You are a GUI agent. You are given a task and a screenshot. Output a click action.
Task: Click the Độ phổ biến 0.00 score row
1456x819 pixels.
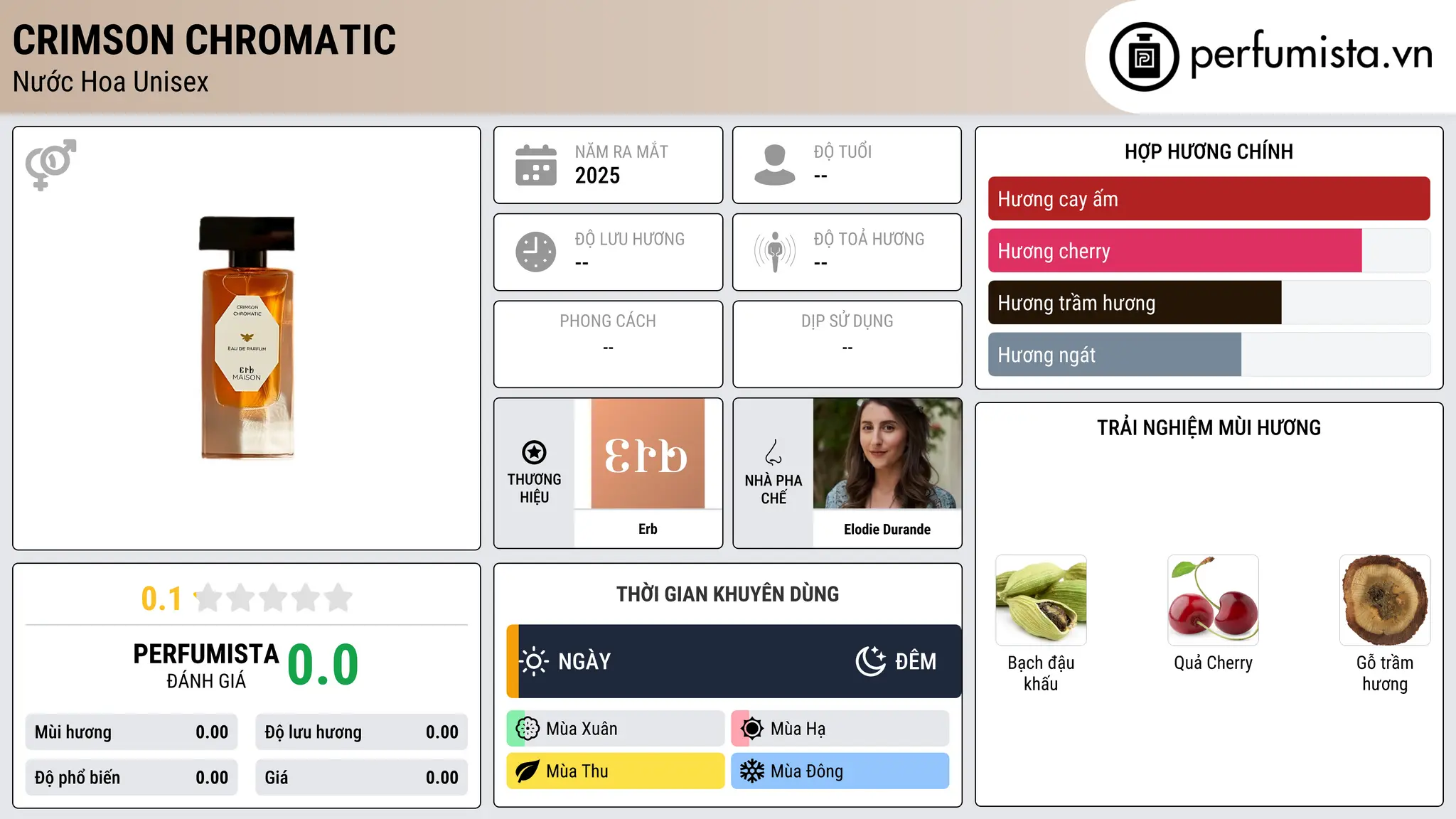click(132, 778)
